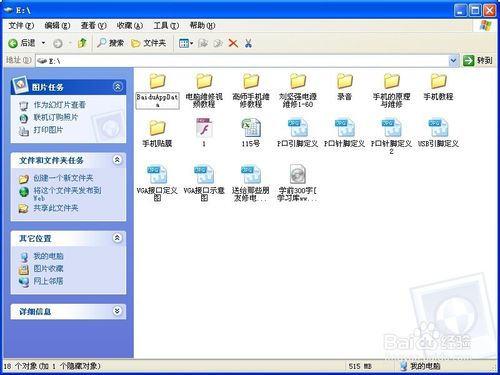Open the 文件(F) menu
This screenshot has width=500, height=375.
(21, 26)
